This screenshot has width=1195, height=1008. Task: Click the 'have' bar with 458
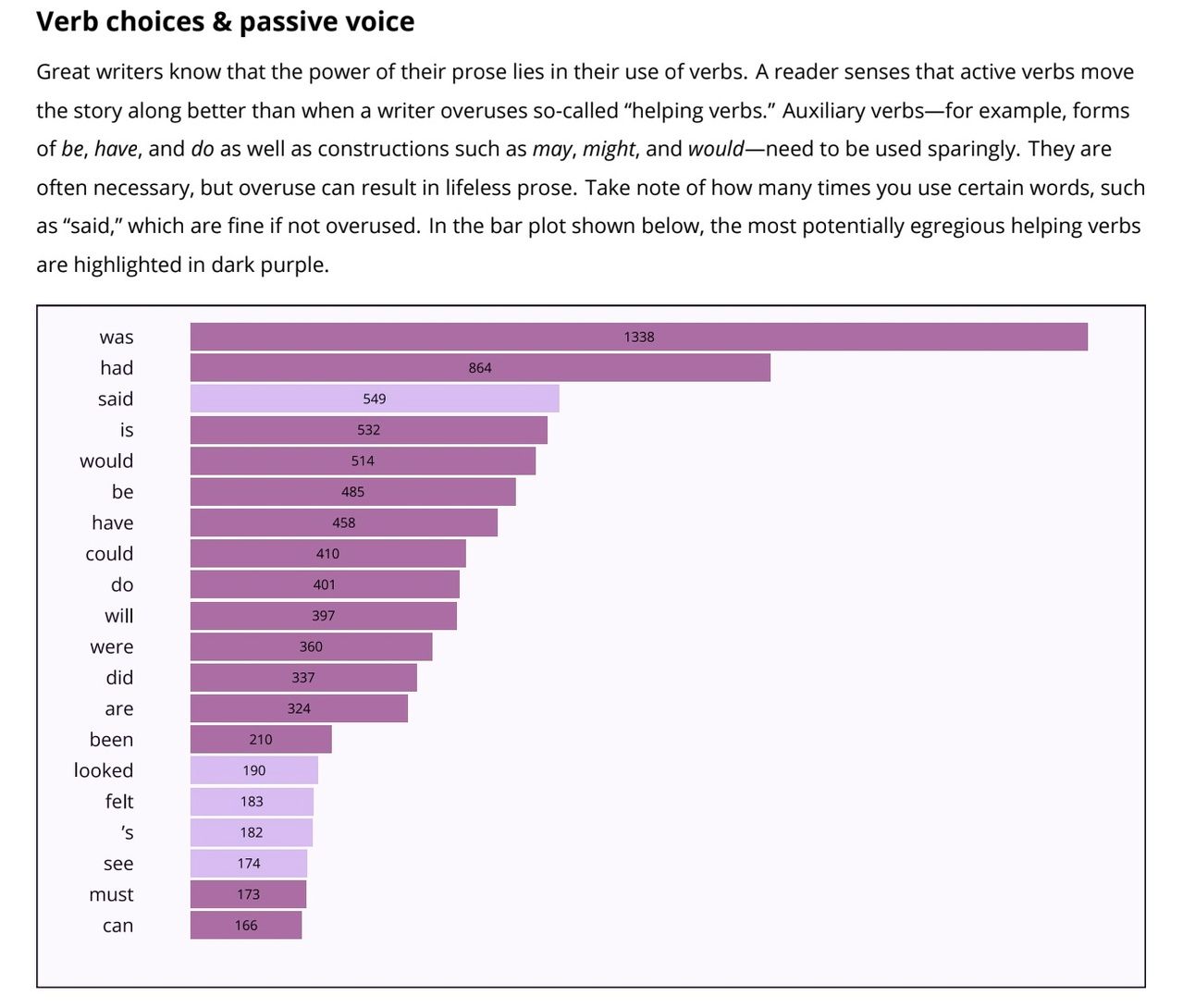point(344,522)
